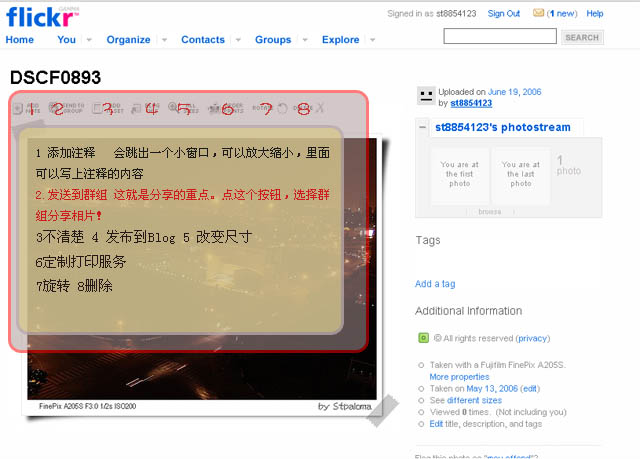
Task: Click the Order Prints tool
Action: tap(226, 108)
